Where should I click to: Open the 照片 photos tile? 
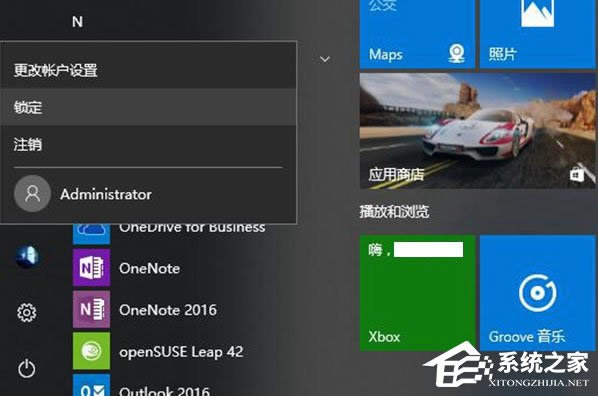tap(537, 34)
